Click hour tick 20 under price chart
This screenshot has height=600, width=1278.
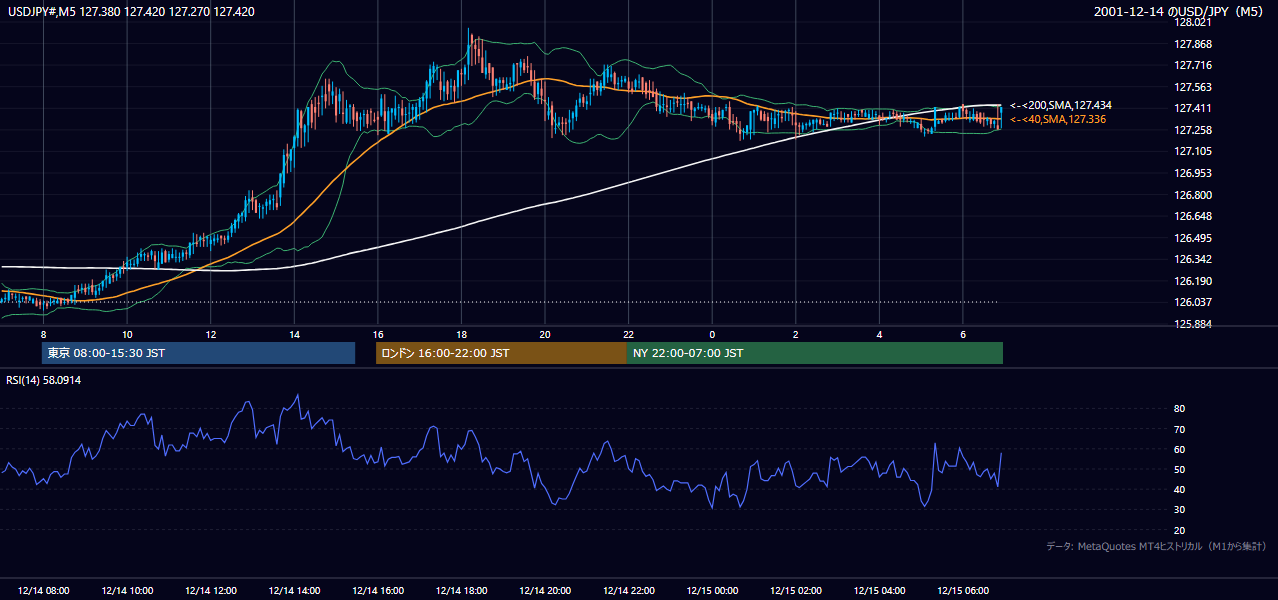[545, 334]
